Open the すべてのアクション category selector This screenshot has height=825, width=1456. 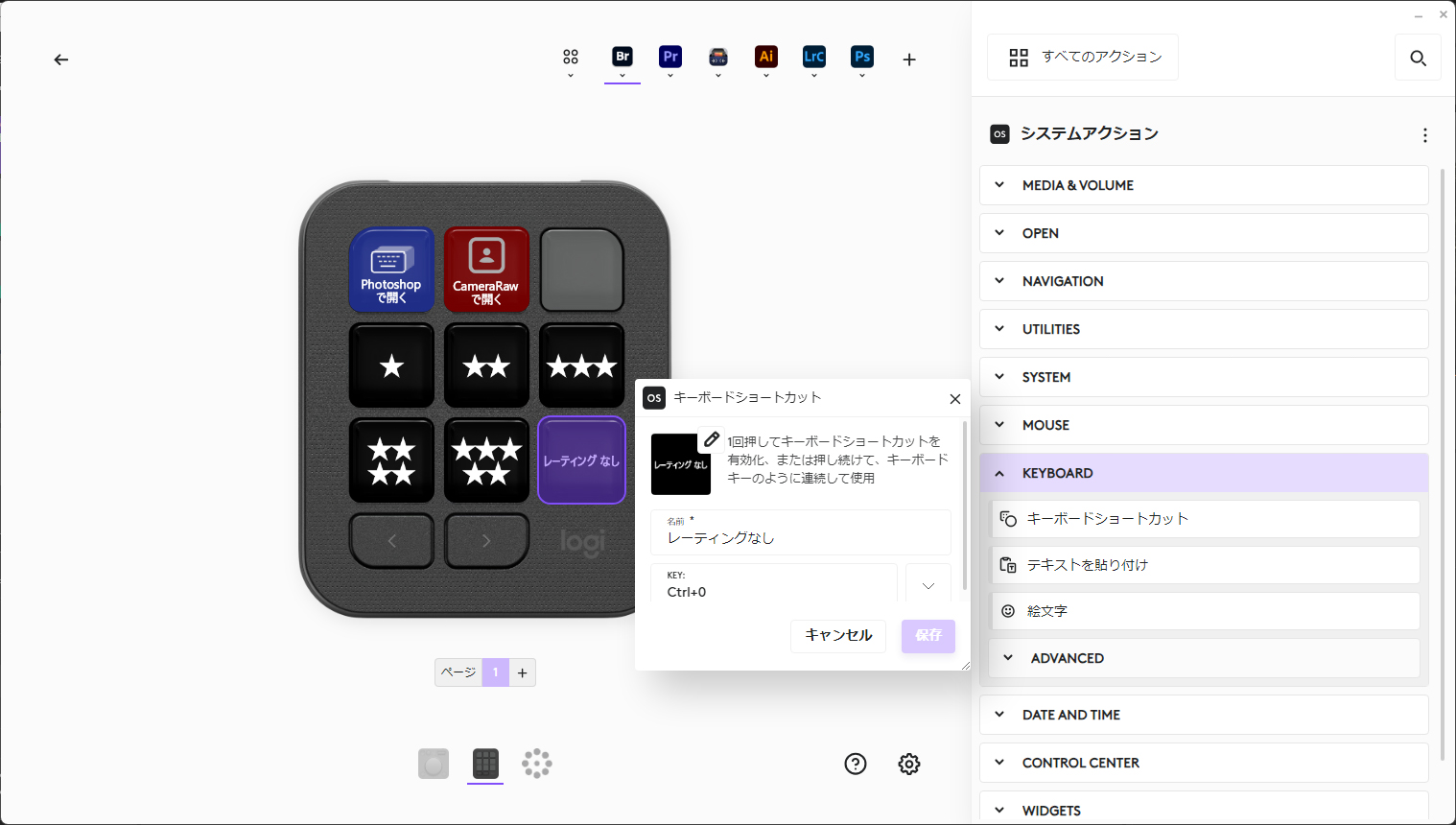point(1082,57)
